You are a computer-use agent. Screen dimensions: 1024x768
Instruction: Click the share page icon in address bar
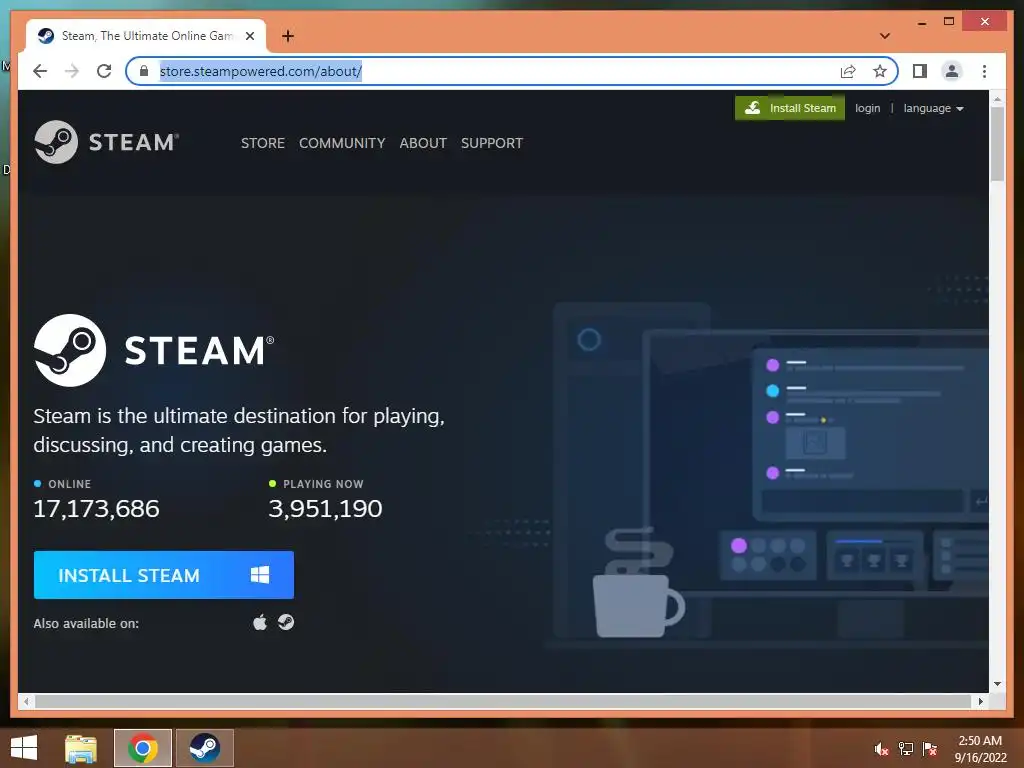[848, 71]
